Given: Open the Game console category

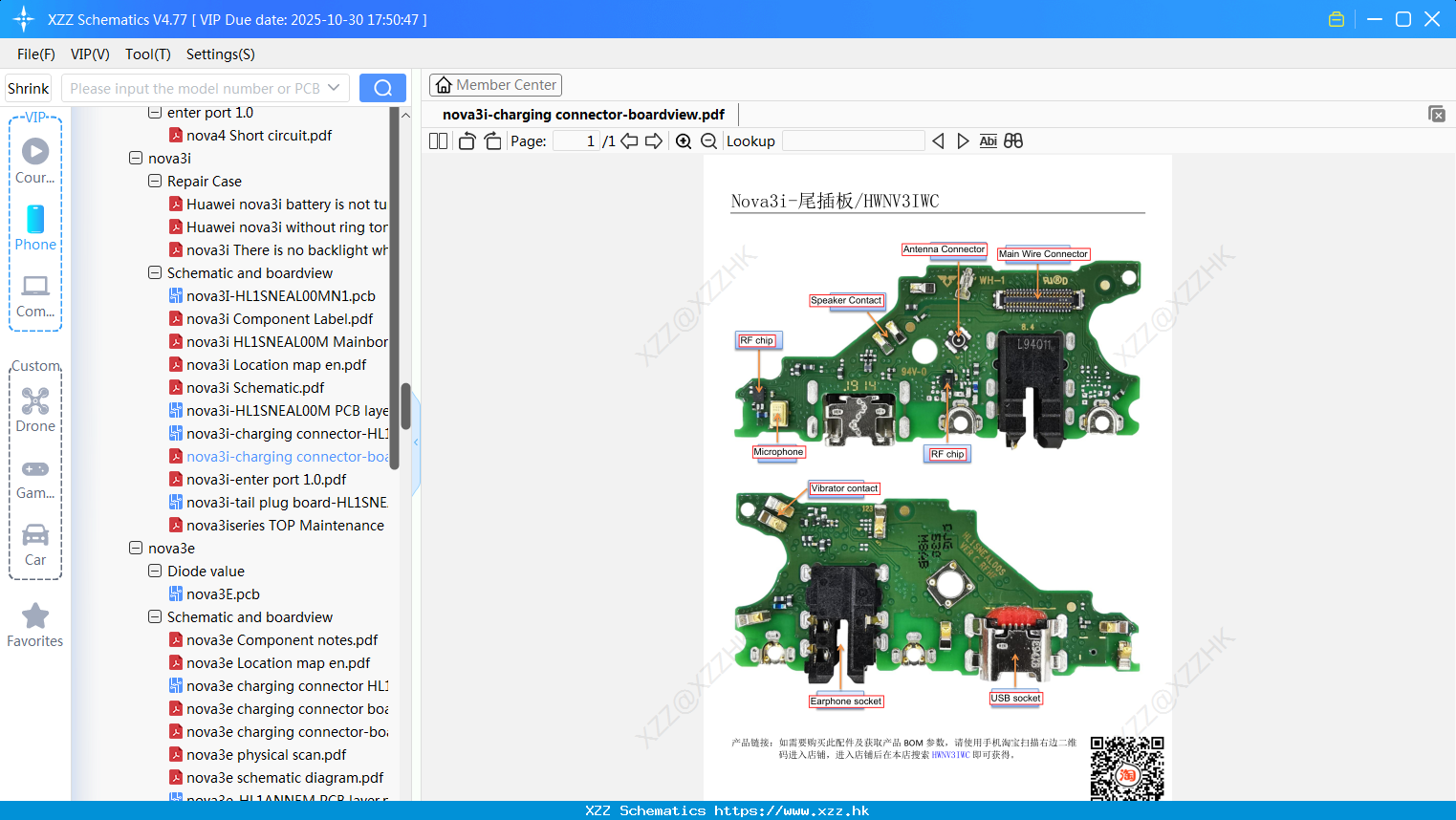Looking at the screenshot, I should [x=35, y=479].
